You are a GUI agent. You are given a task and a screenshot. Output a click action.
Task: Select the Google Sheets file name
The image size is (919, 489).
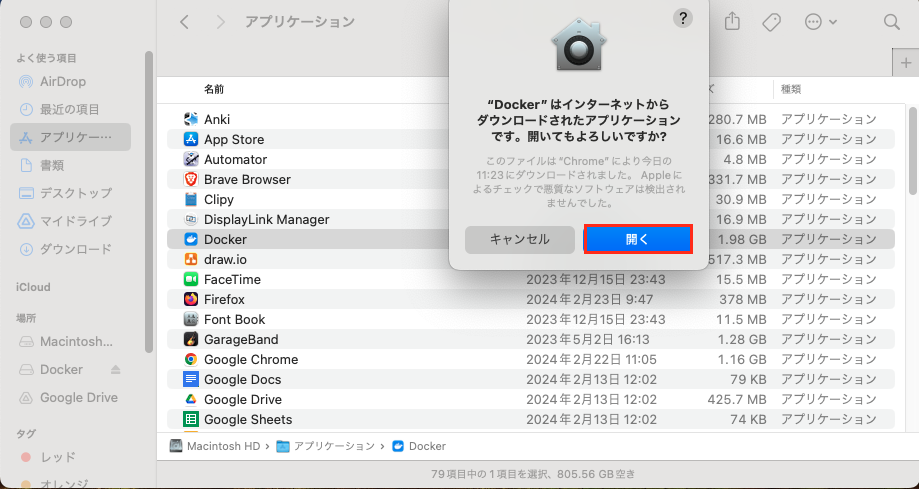tap(248, 419)
